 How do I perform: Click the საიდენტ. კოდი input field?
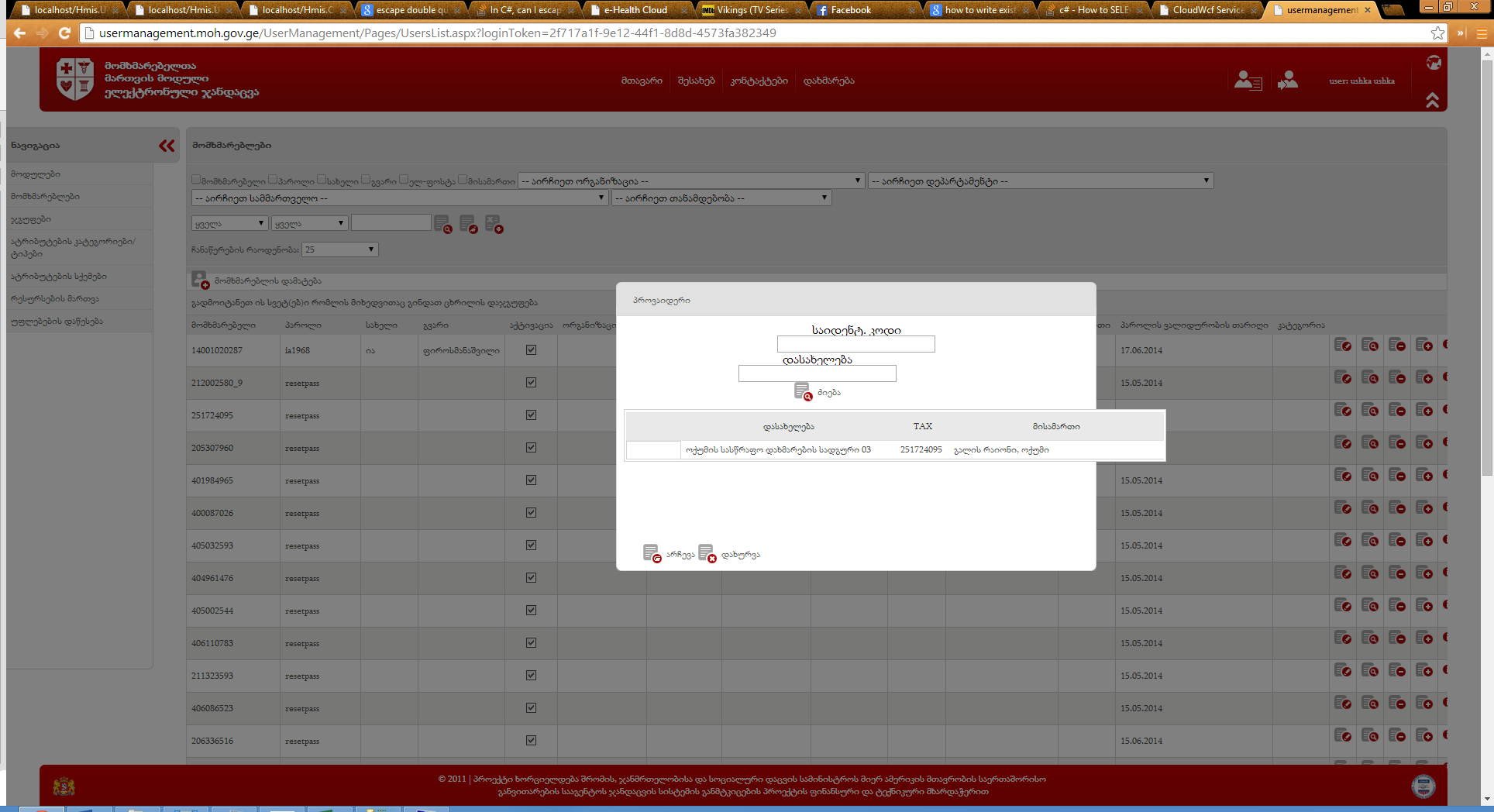click(x=855, y=344)
